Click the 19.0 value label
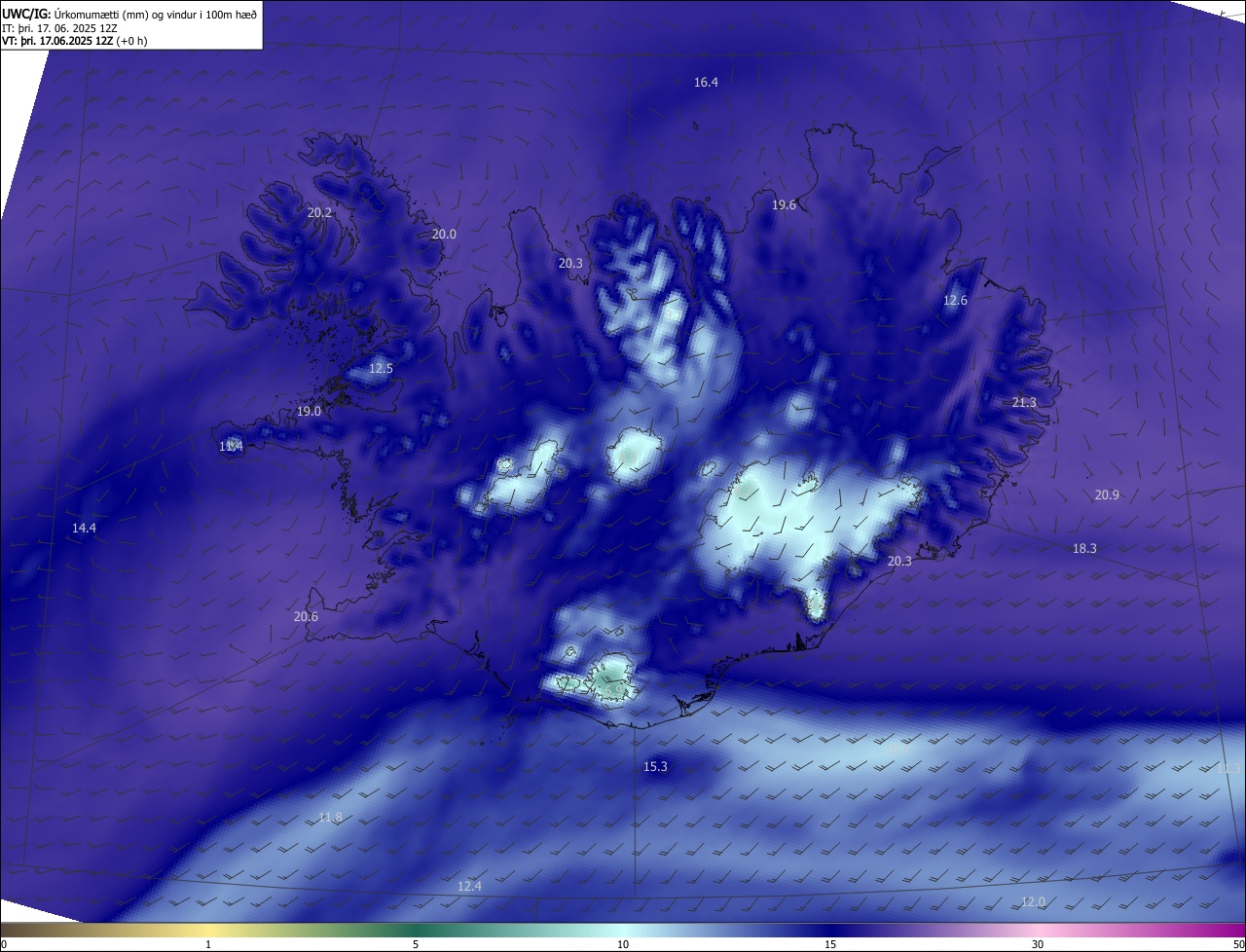Image resolution: width=1246 pixels, height=952 pixels. [x=309, y=411]
